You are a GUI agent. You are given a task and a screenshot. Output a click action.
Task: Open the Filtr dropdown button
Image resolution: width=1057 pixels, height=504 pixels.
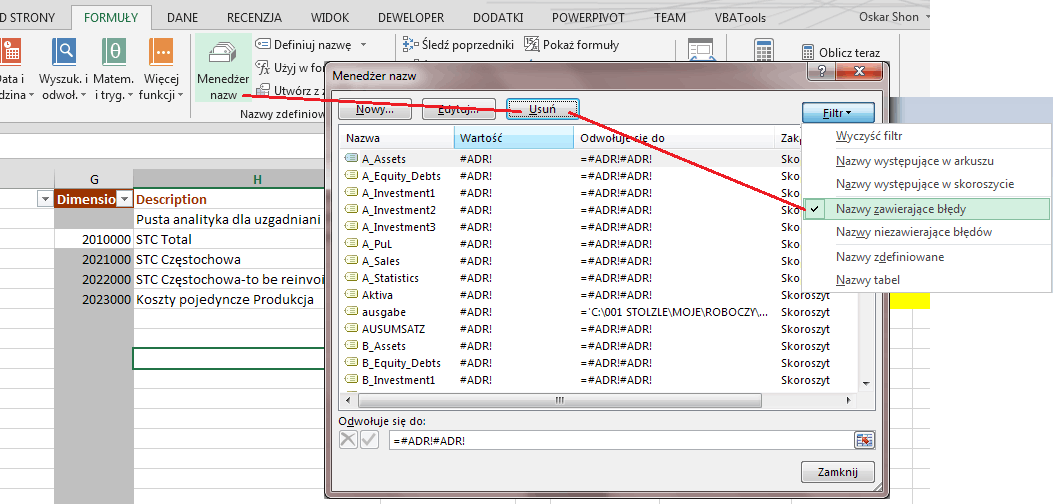838,113
